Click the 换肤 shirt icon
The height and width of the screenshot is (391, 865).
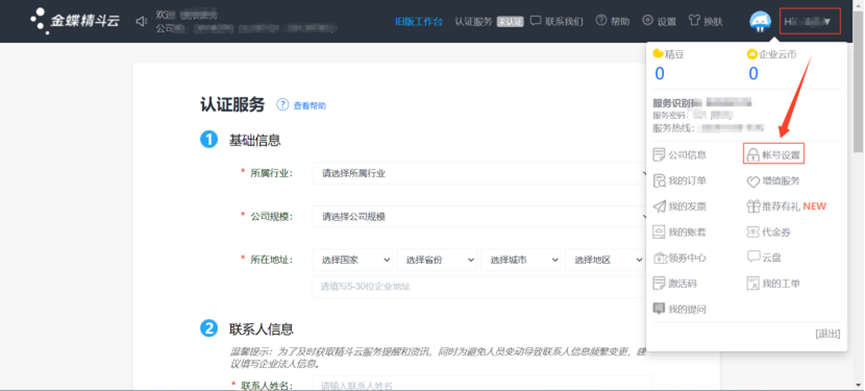tap(695, 21)
